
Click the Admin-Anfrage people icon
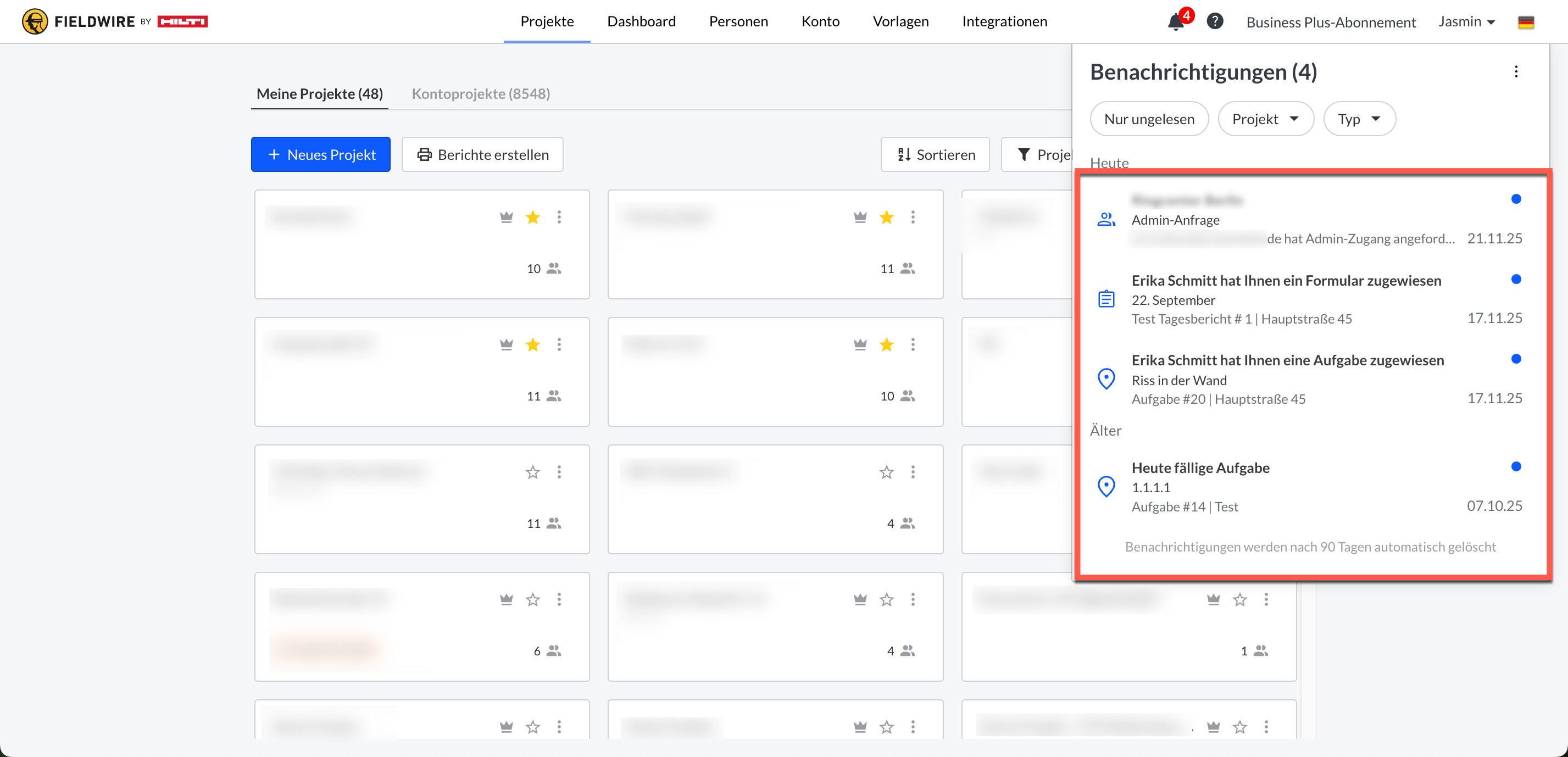1106,220
